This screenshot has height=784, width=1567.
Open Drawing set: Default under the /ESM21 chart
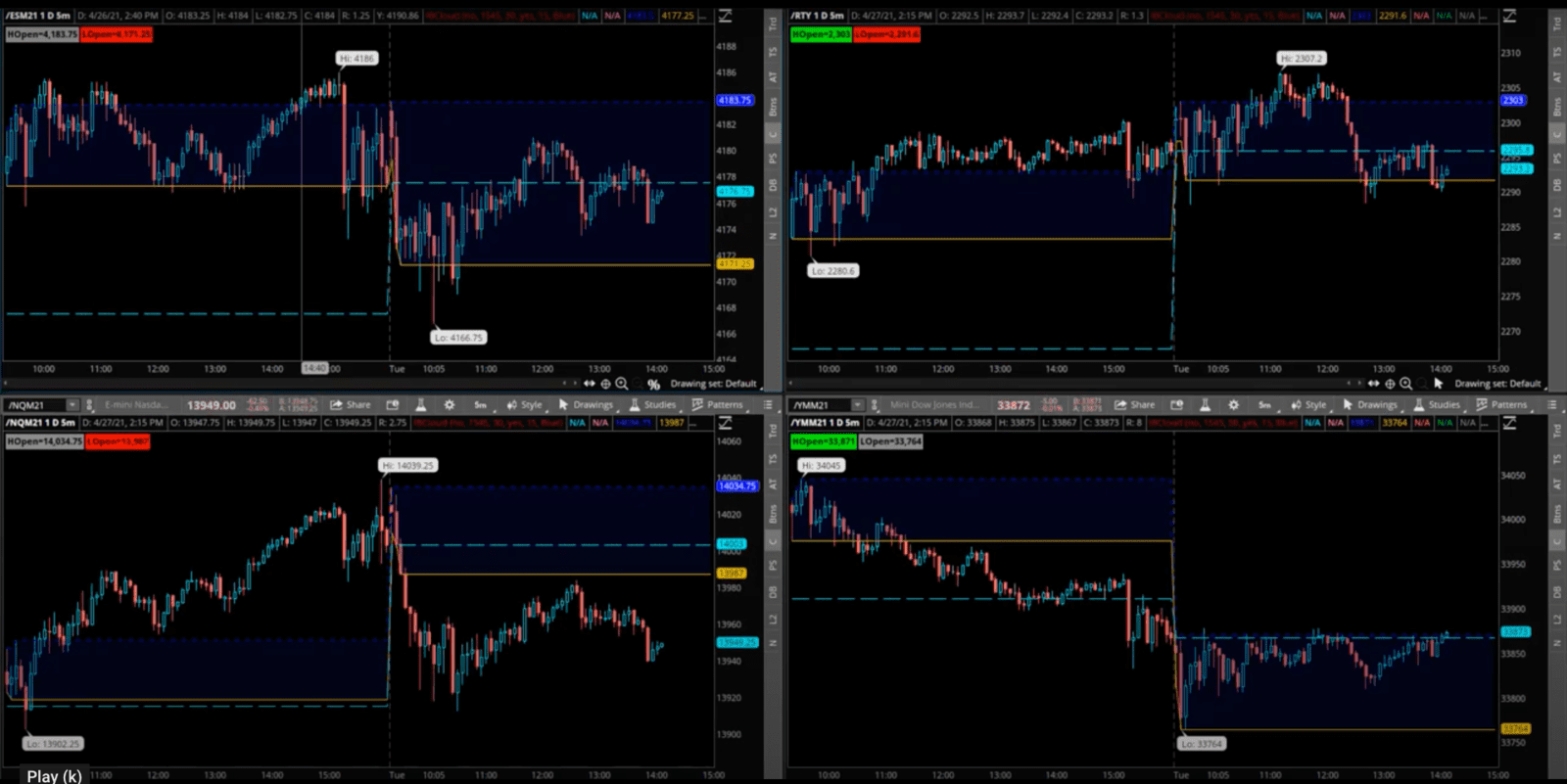714,384
